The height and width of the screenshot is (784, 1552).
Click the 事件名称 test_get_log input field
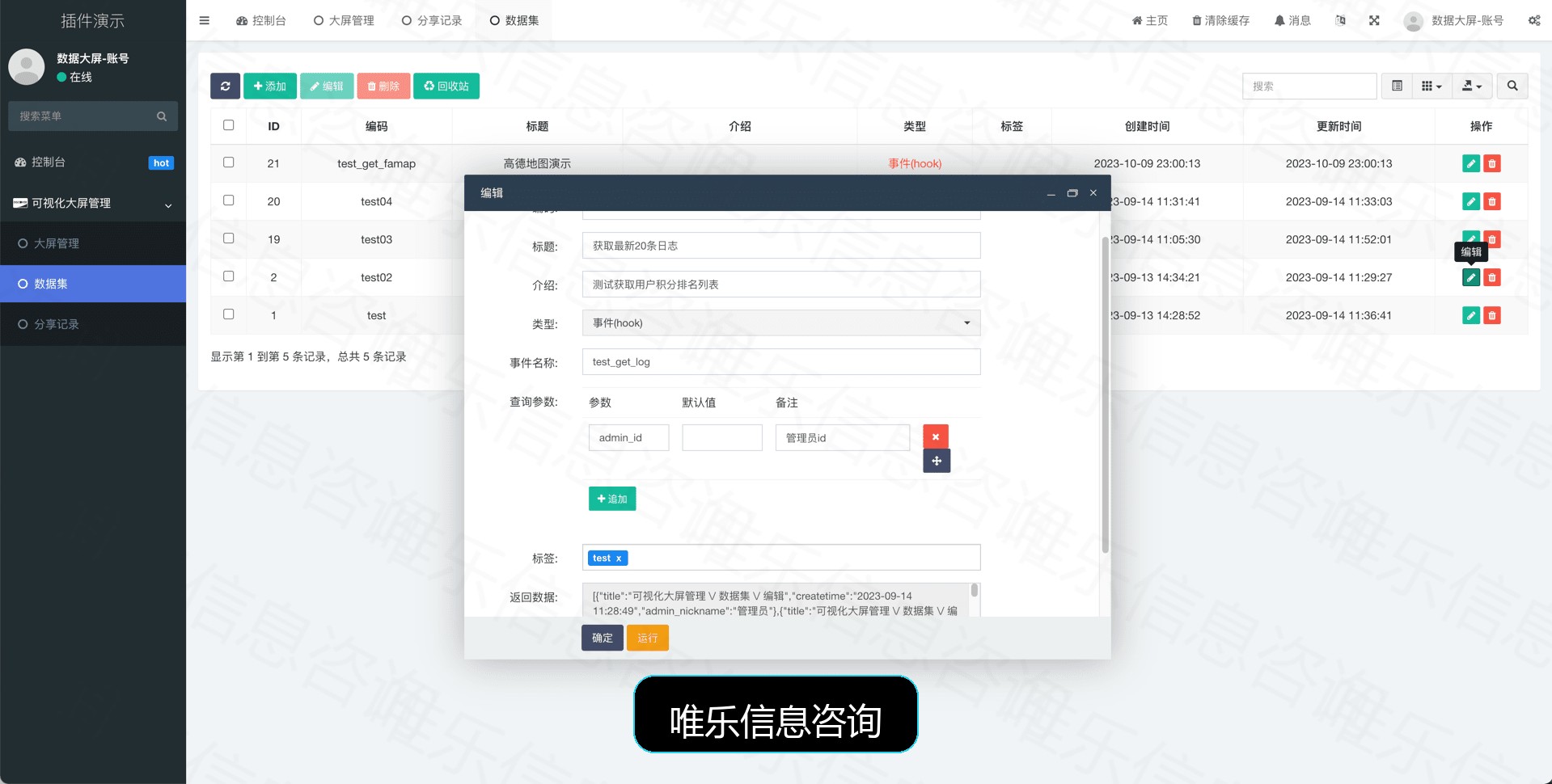coord(781,361)
